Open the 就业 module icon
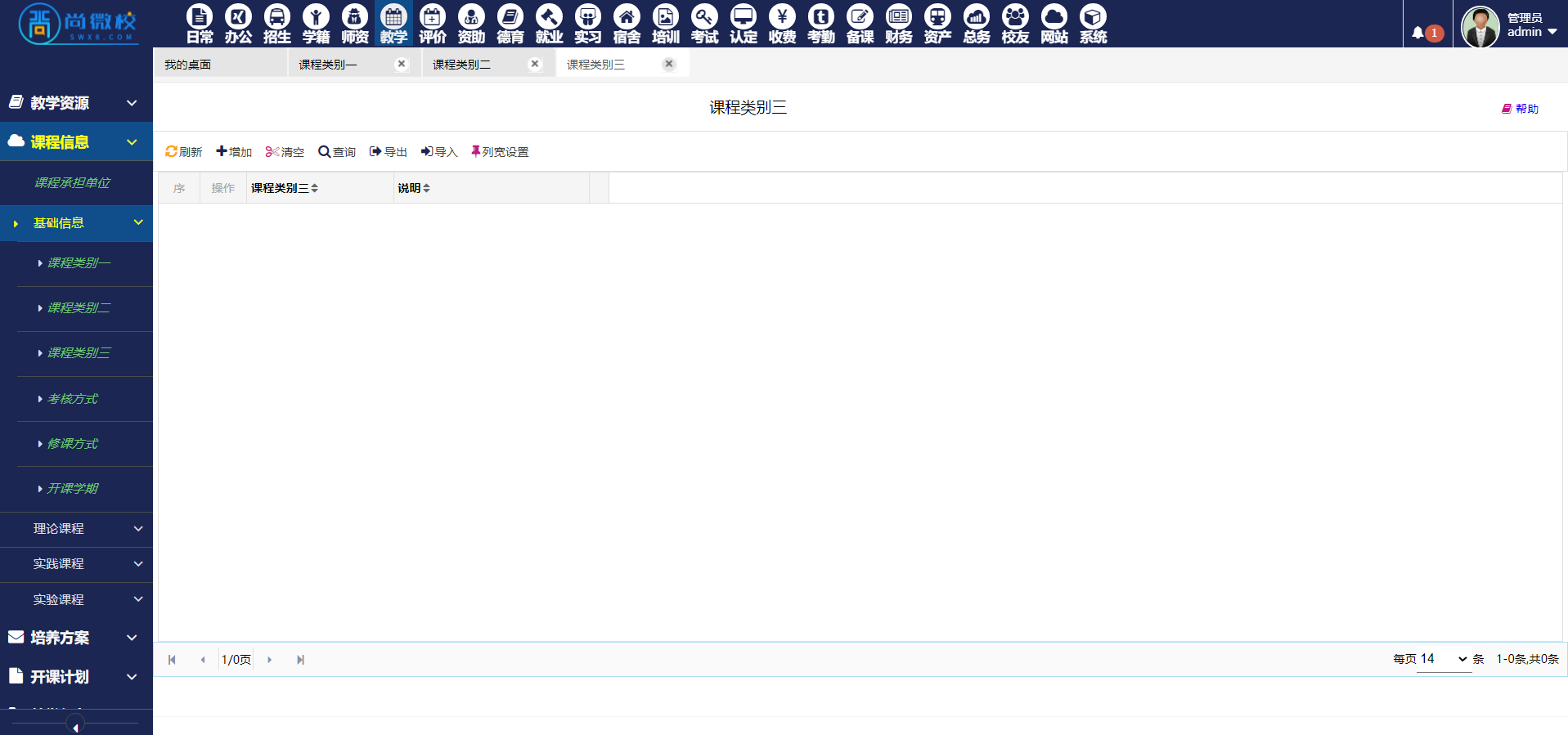1568x735 pixels. (549, 24)
